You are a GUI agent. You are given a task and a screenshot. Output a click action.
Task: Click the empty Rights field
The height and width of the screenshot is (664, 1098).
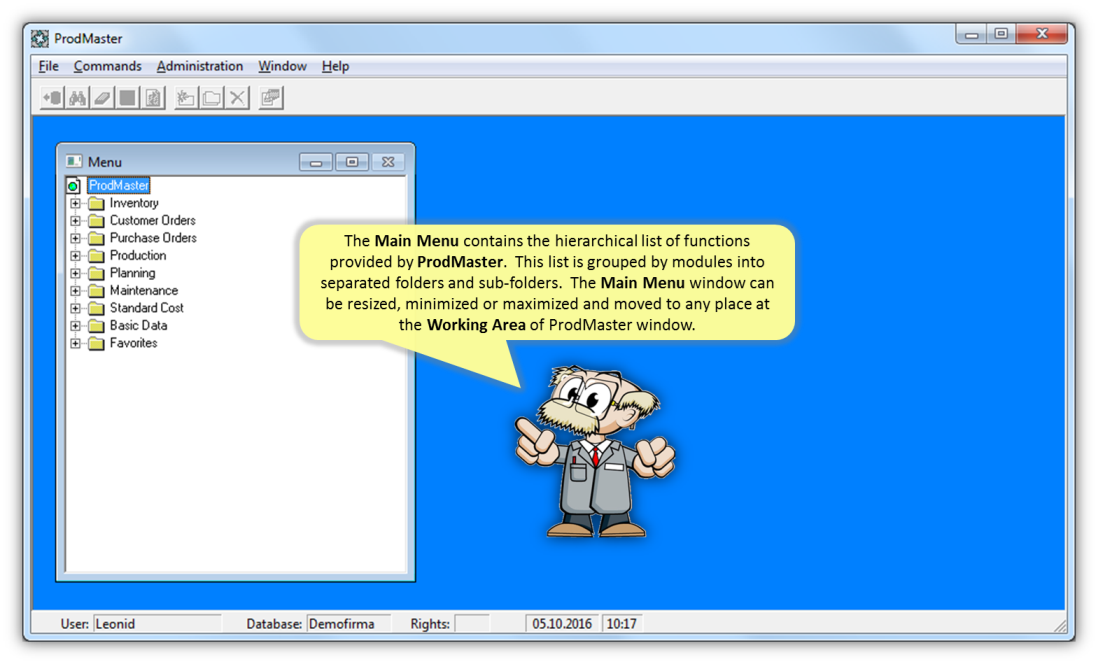[x=472, y=623]
